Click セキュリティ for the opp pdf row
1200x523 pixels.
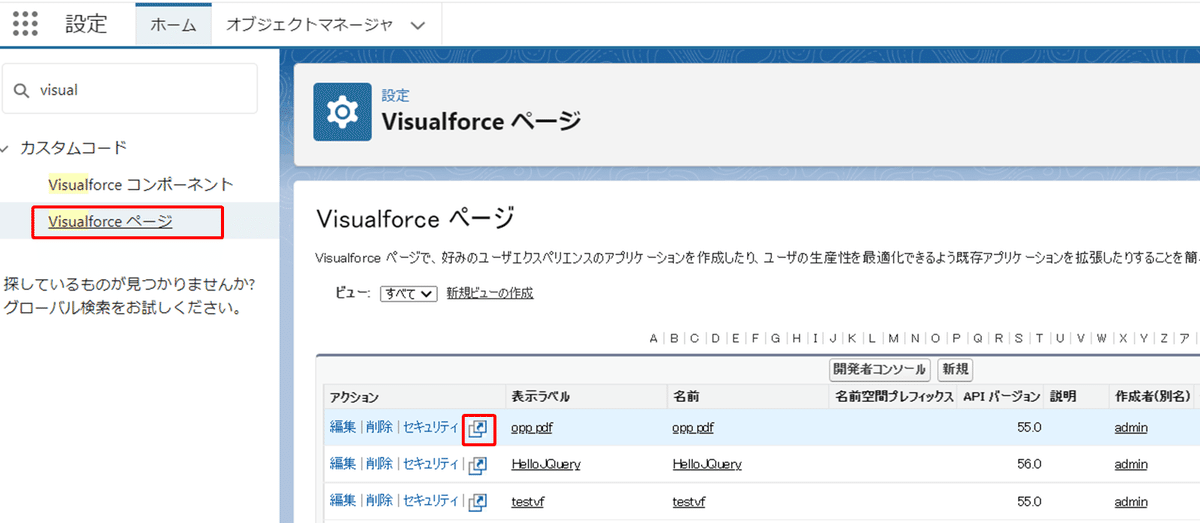430,427
